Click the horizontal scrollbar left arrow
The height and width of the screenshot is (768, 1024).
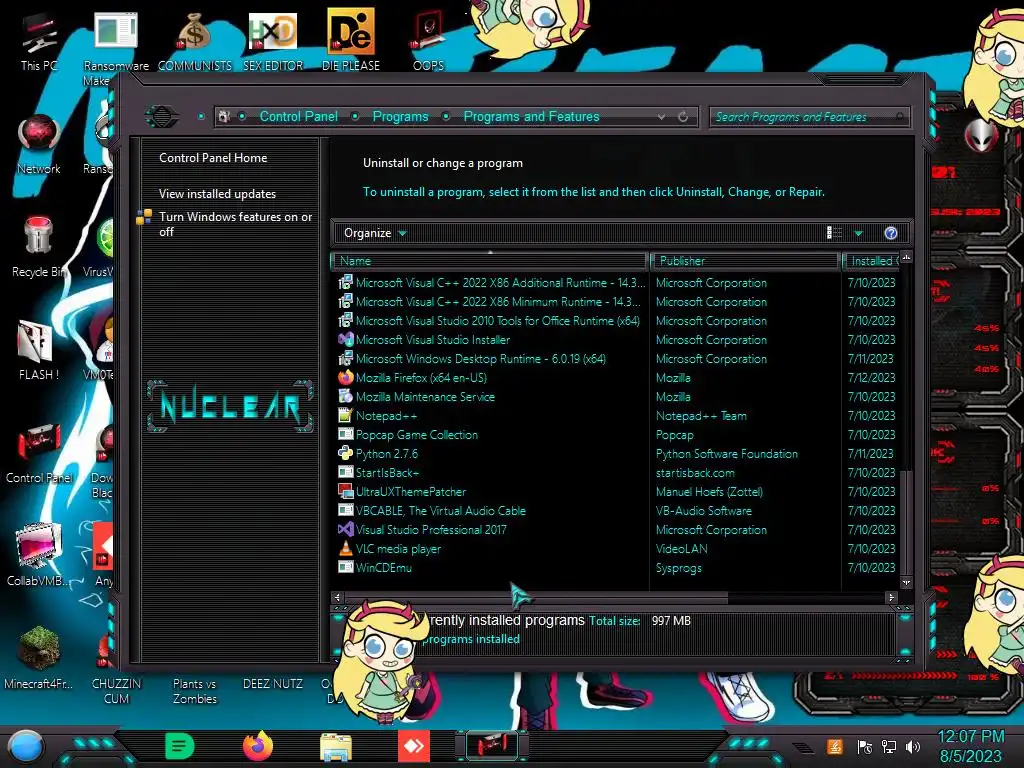coord(337,597)
